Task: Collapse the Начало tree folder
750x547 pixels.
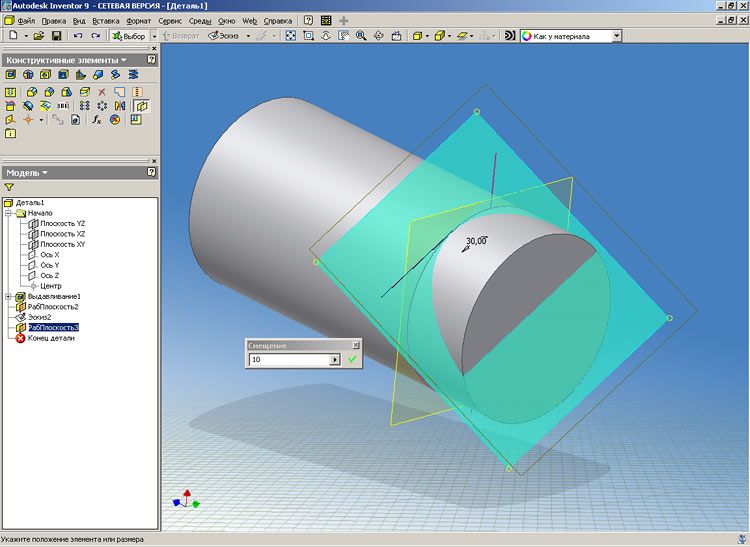Action: (8, 213)
